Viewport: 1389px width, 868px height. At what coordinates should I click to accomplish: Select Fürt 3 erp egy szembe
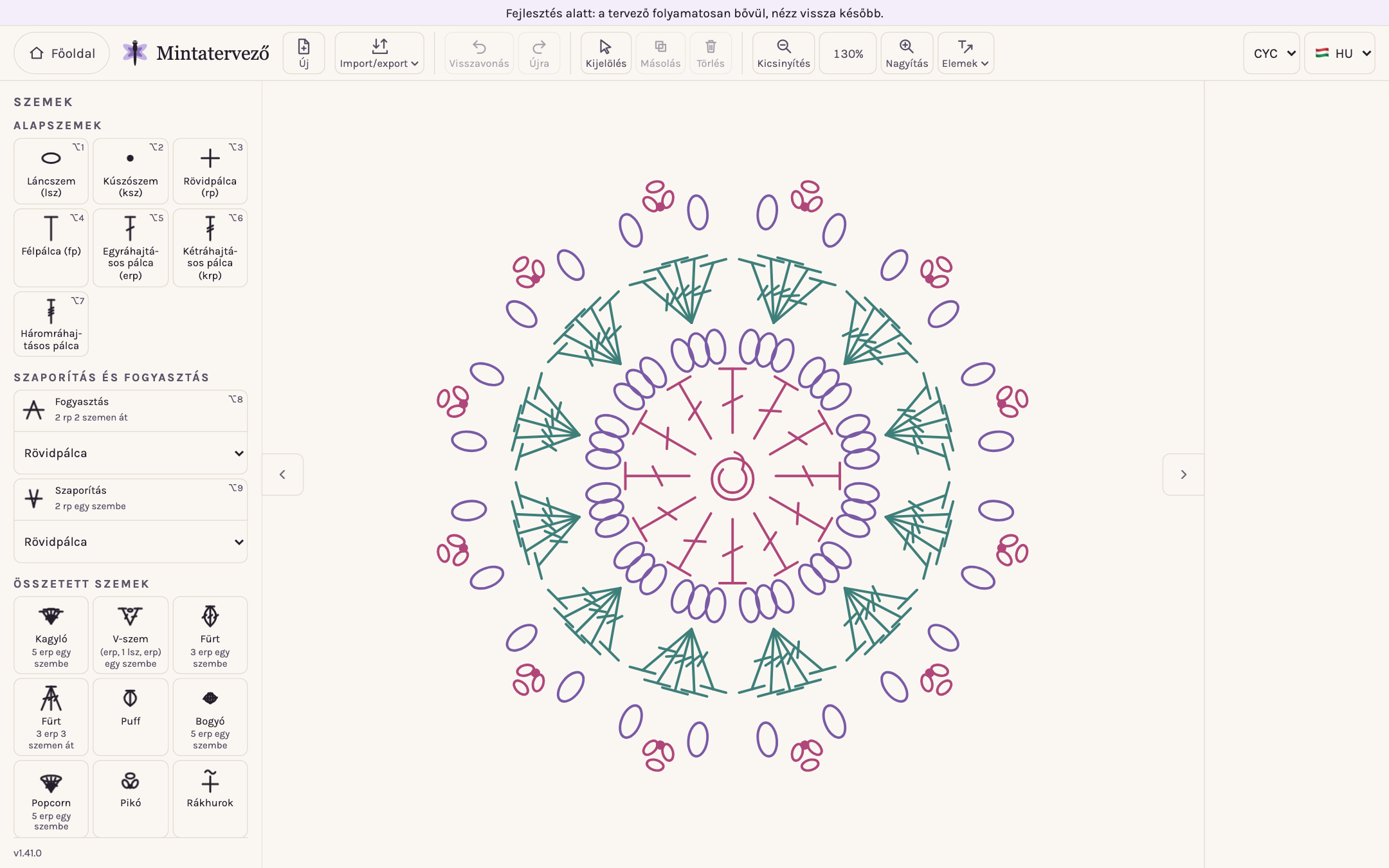pos(210,635)
